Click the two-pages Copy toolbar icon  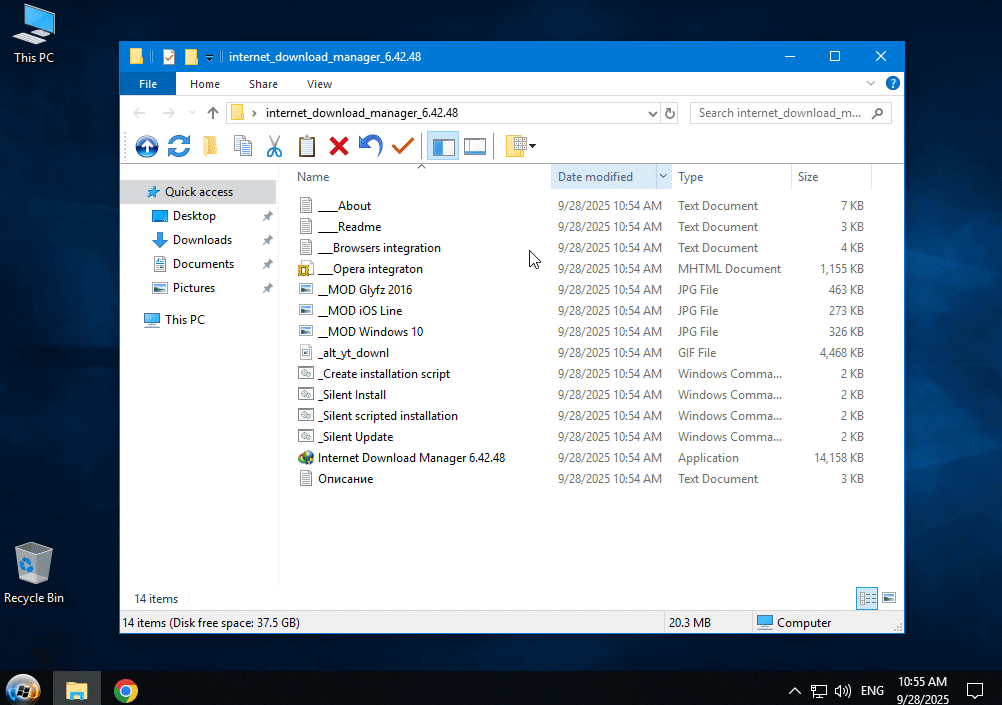pyautogui.click(x=242, y=147)
